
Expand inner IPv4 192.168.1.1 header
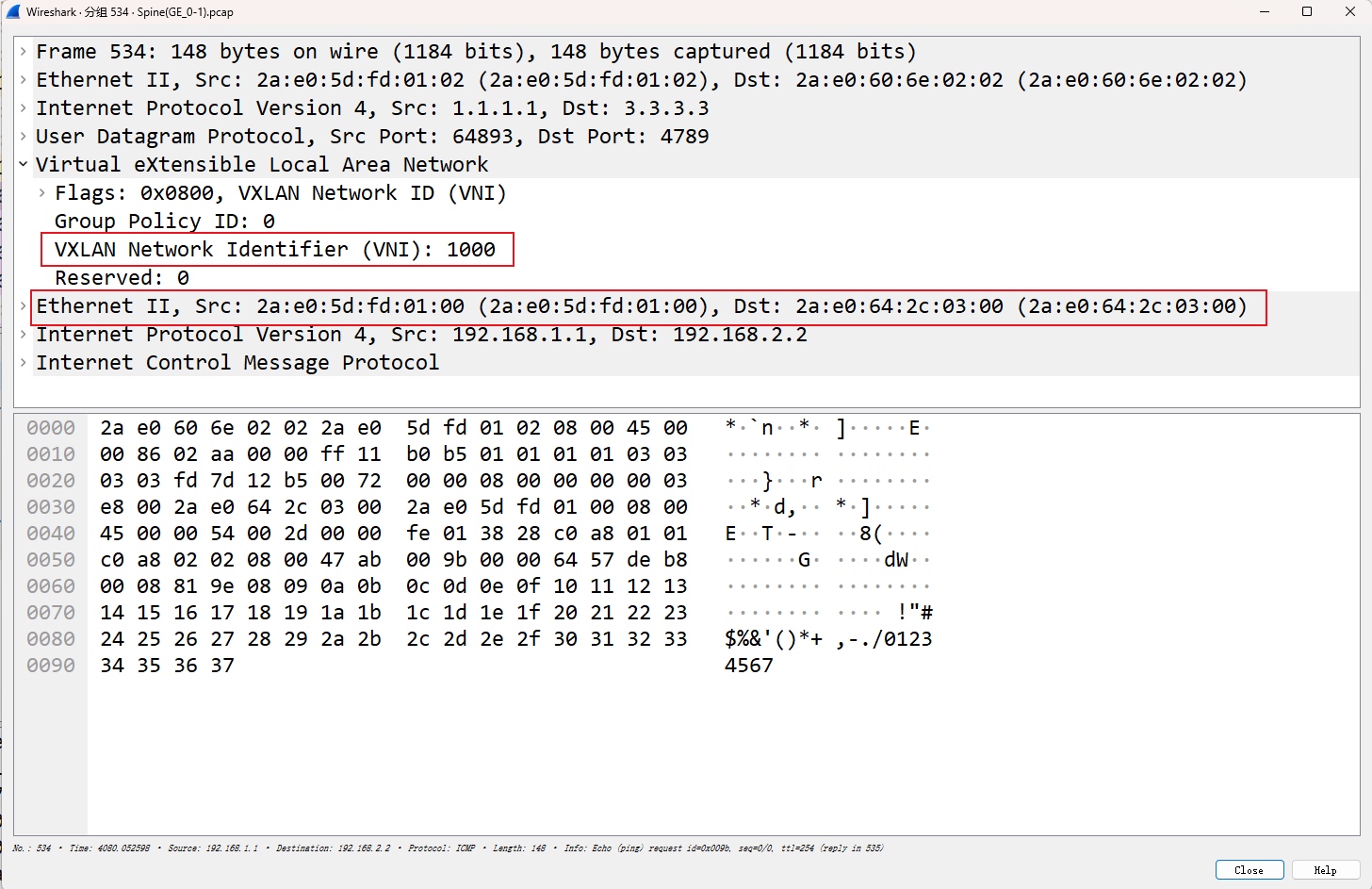(23, 334)
